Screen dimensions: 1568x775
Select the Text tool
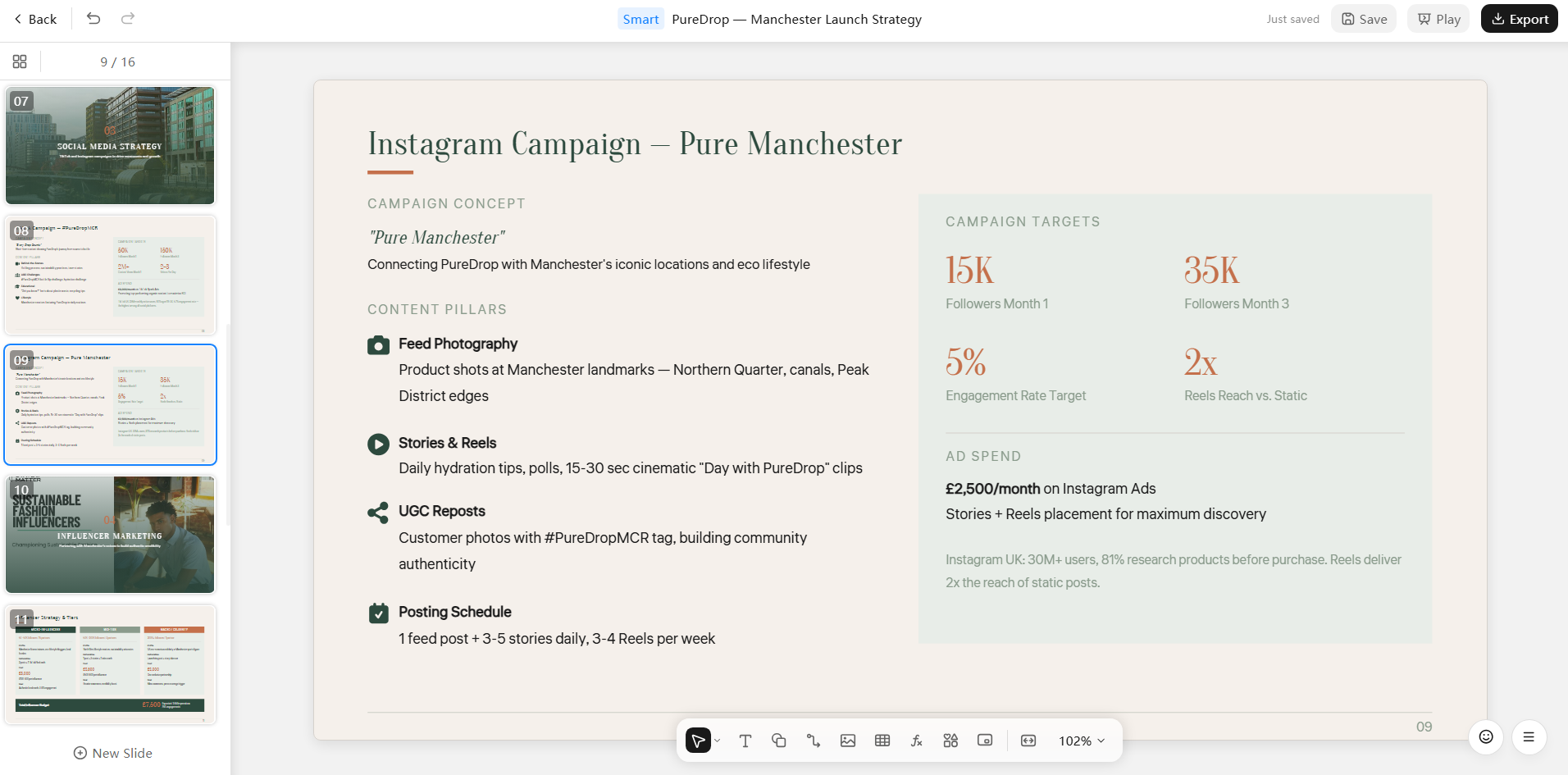(x=745, y=741)
